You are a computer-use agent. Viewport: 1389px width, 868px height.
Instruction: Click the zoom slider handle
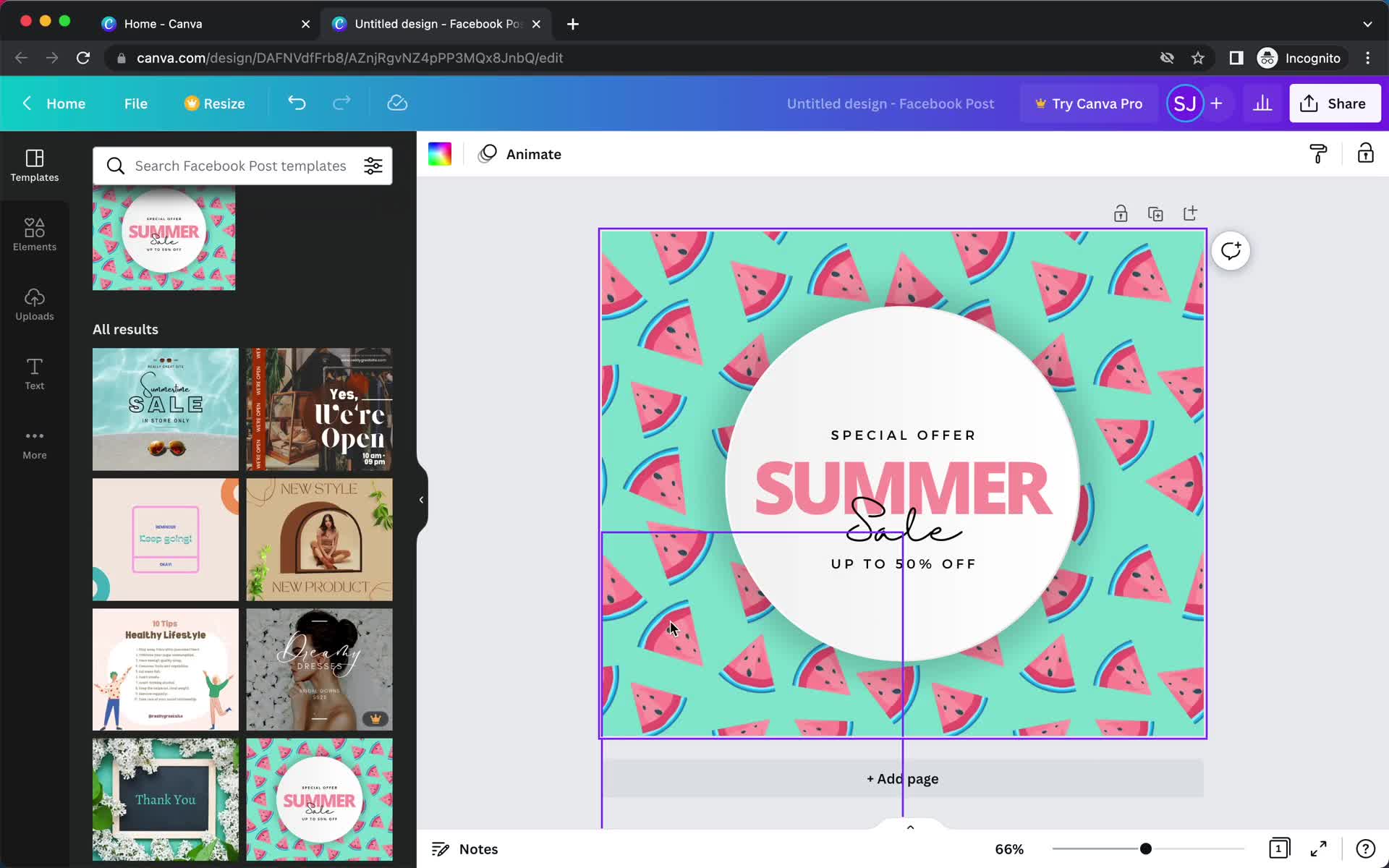[x=1145, y=848]
